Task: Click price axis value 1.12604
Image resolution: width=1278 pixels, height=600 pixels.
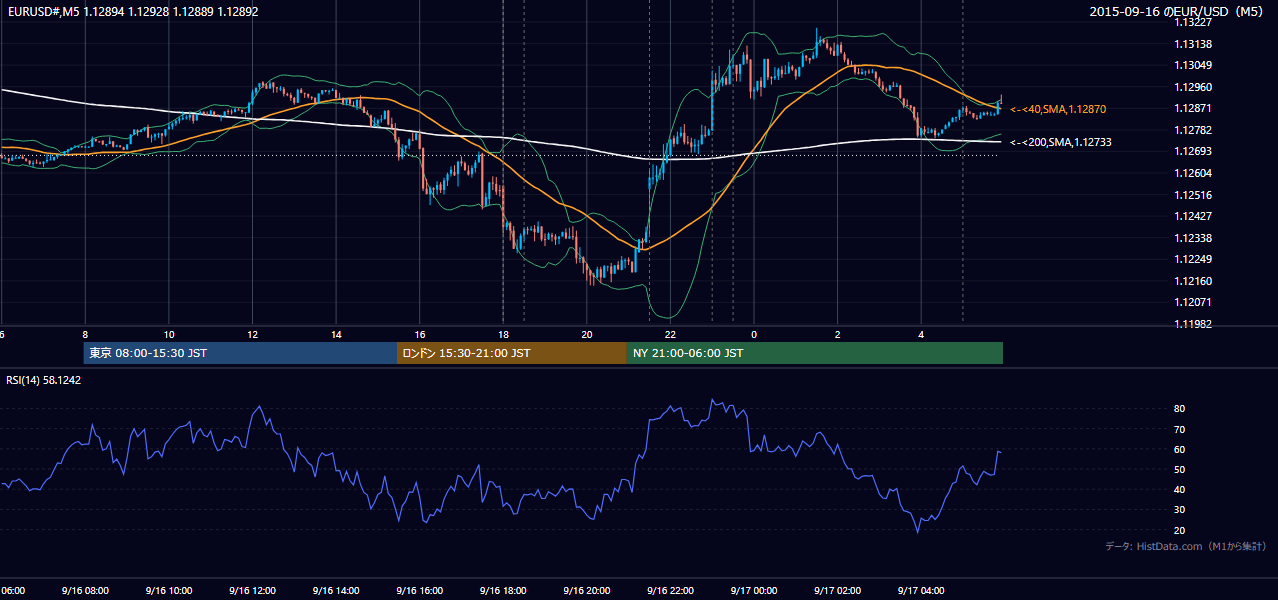Action: tap(1193, 173)
